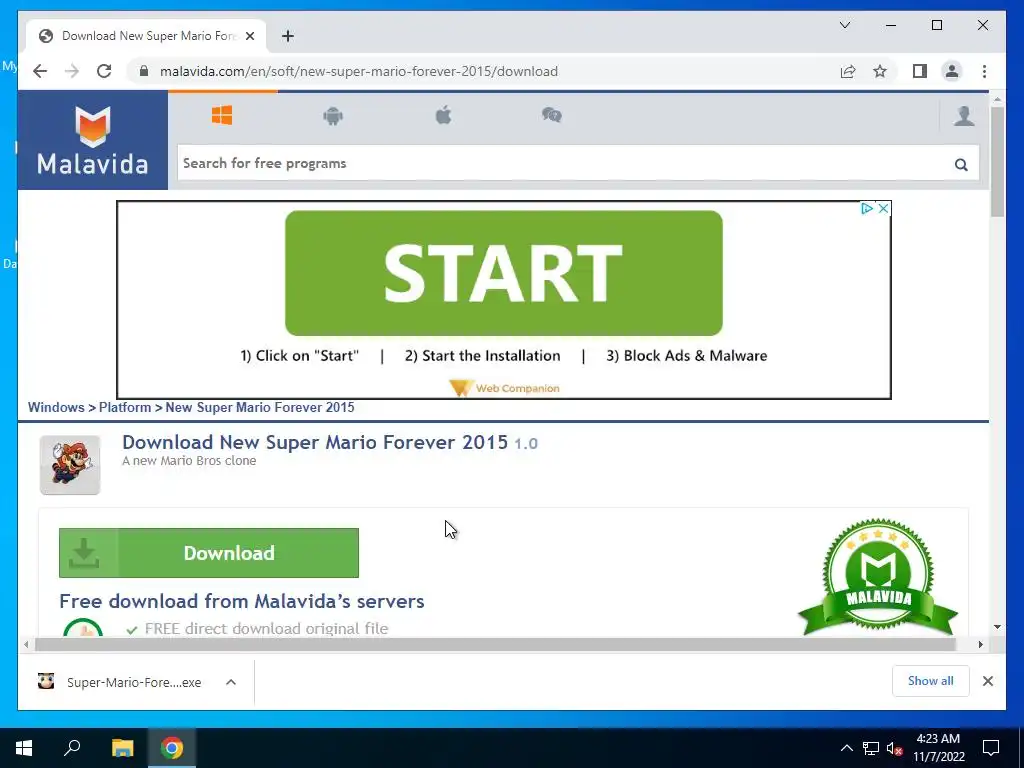Open the tab search chevron

pyautogui.click(x=844, y=25)
